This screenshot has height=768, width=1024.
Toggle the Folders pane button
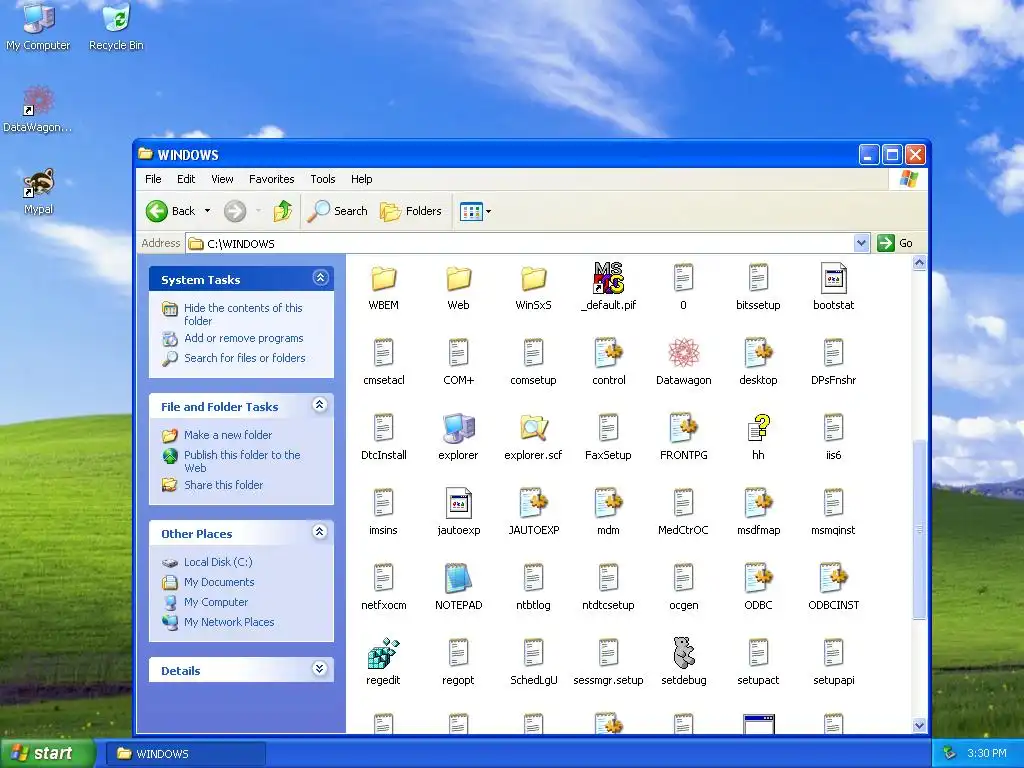pyautogui.click(x=411, y=211)
